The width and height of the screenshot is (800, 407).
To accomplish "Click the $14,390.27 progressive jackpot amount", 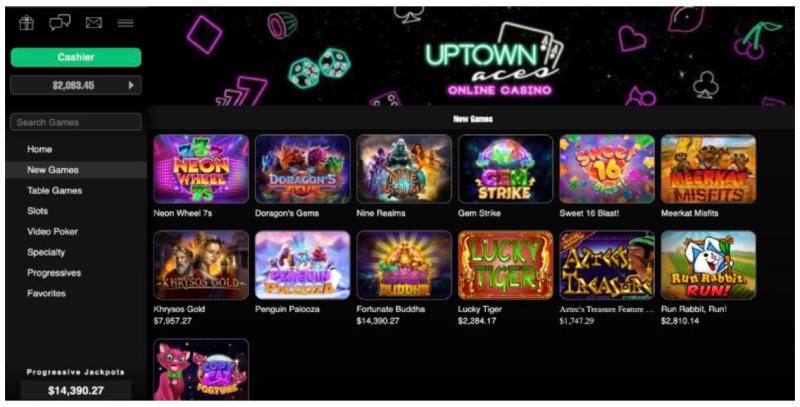I will (x=76, y=391).
